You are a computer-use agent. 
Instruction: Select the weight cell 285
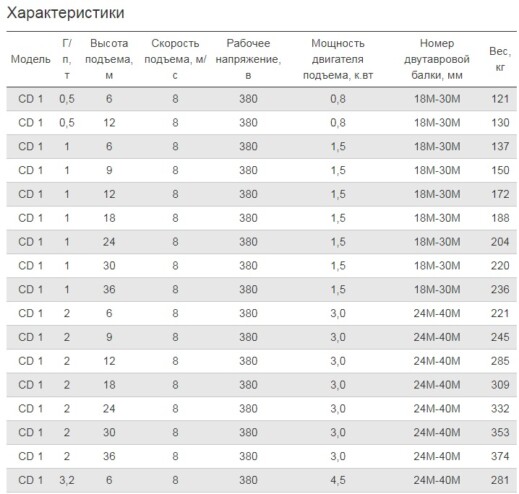(500, 361)
